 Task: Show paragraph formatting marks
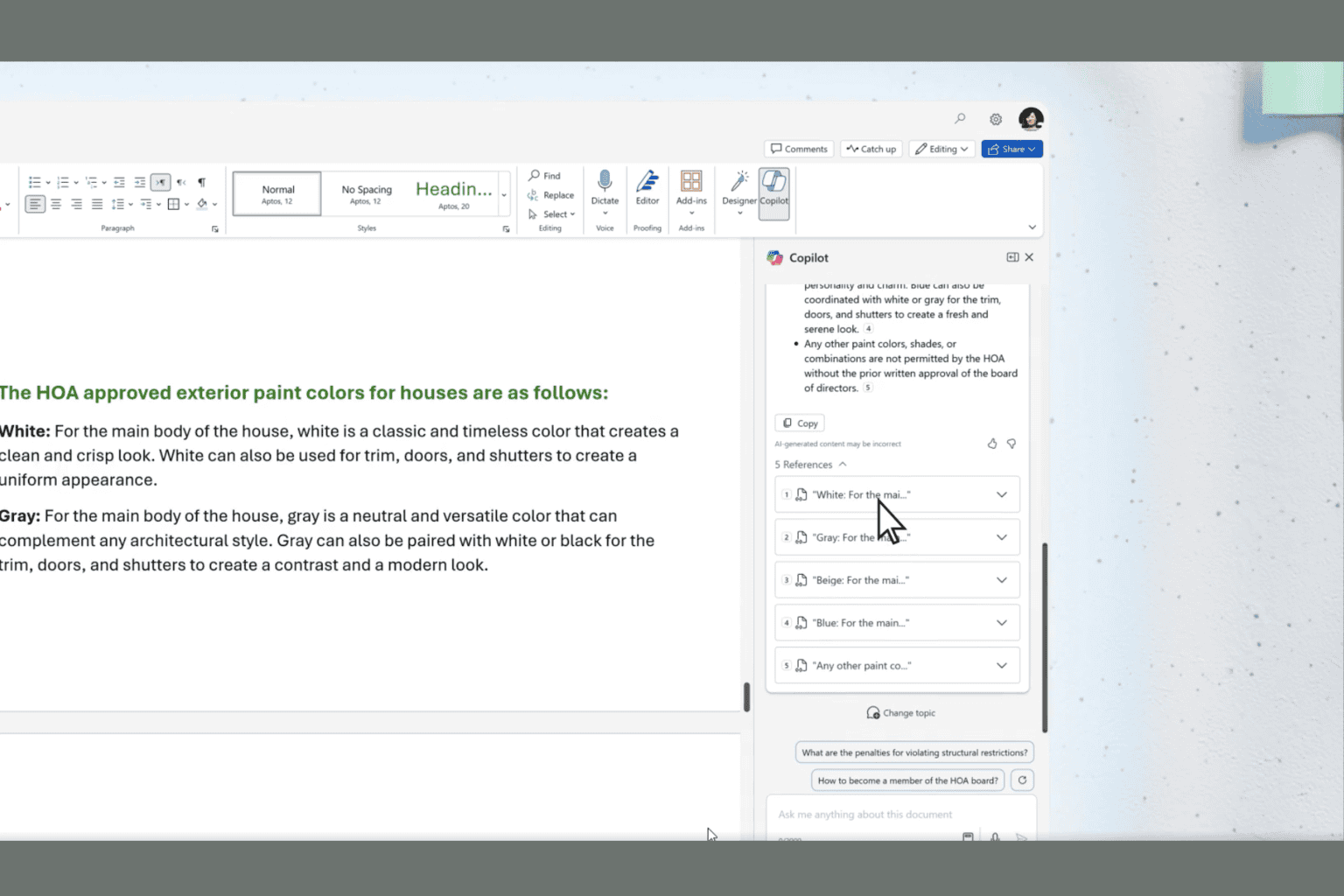point(201,182)
